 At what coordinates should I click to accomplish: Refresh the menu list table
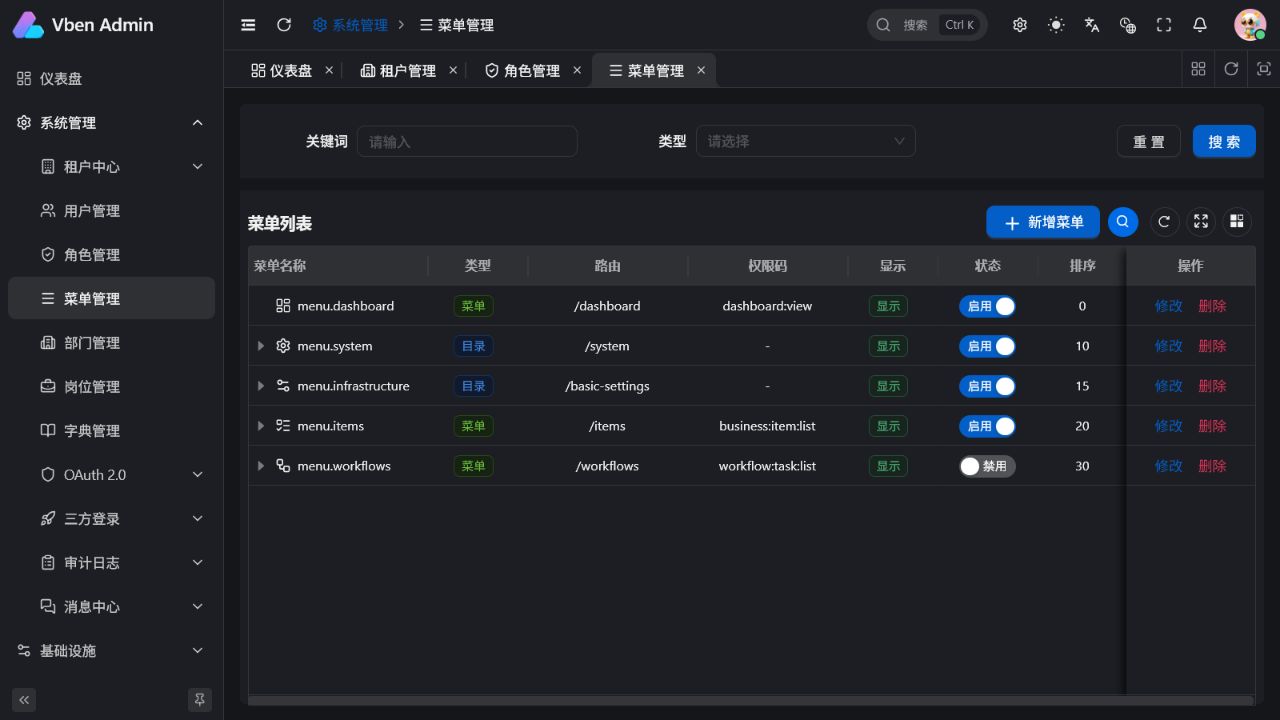(x=1163, y=222)
